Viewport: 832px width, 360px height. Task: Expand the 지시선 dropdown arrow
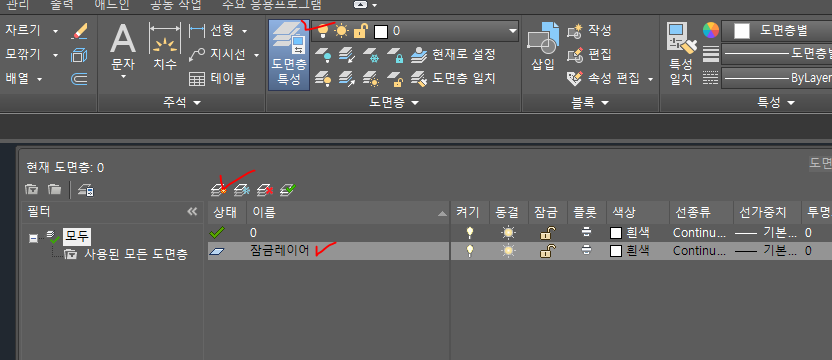tap(256, 55)
